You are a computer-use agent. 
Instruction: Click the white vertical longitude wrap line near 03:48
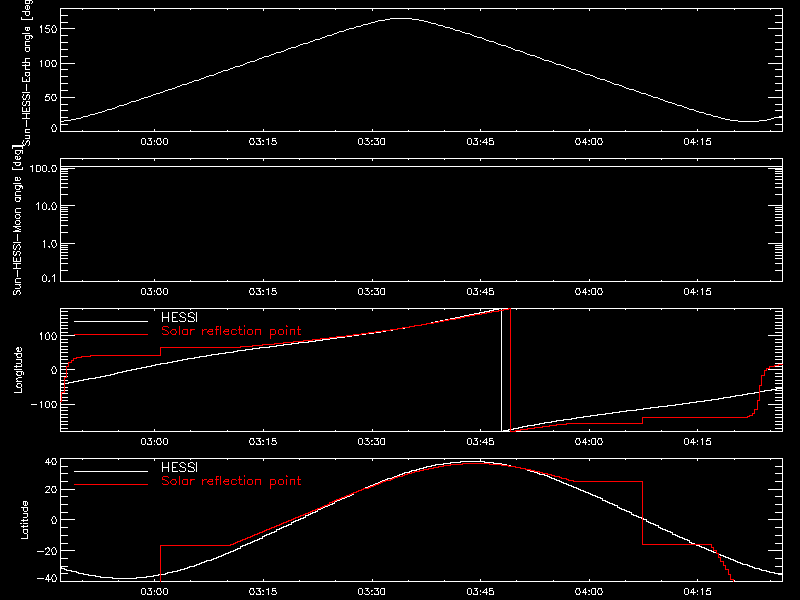point(502,370)
